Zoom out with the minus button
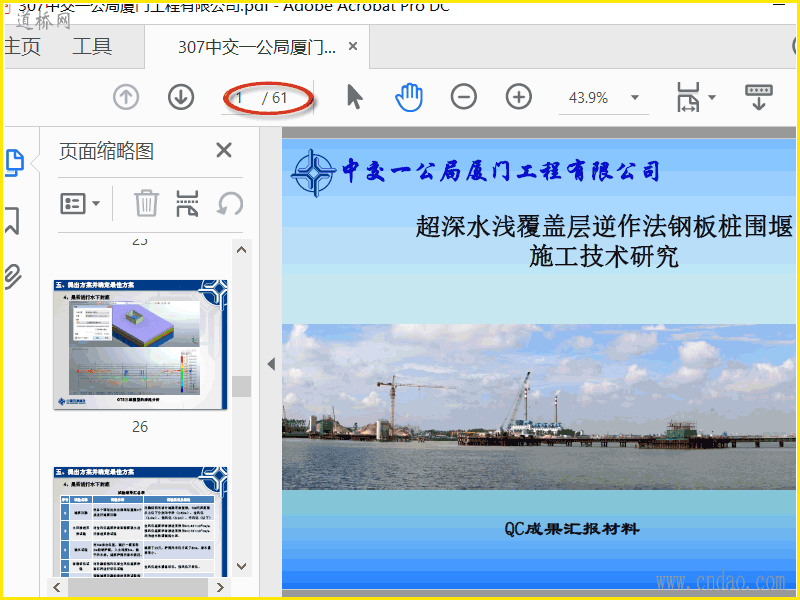Screen dimensions: 800x600 coord(464,97)
